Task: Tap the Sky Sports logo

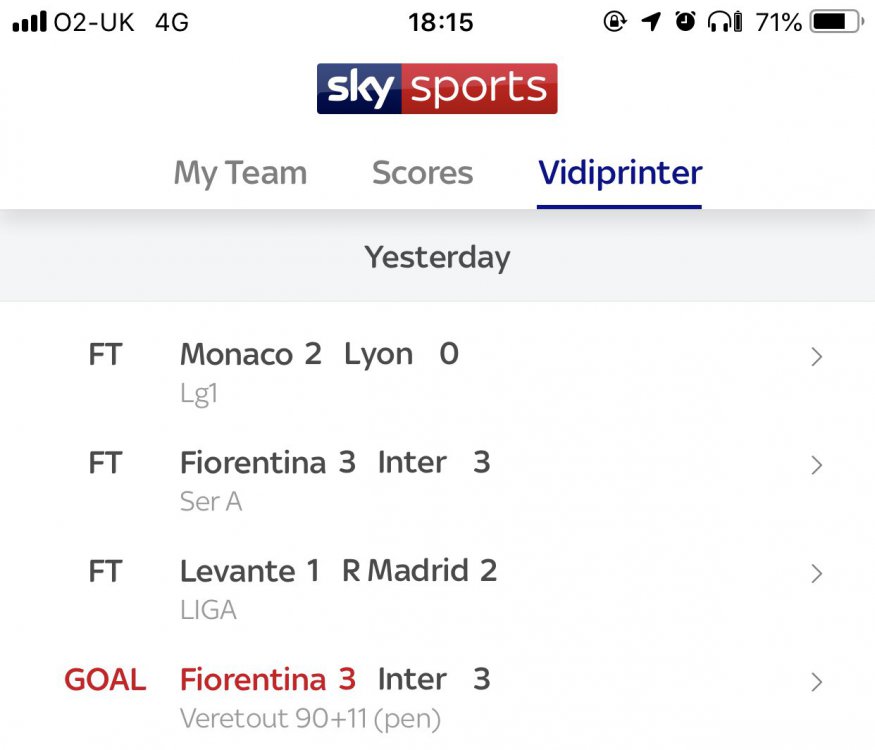Action: tap(437, 89)
